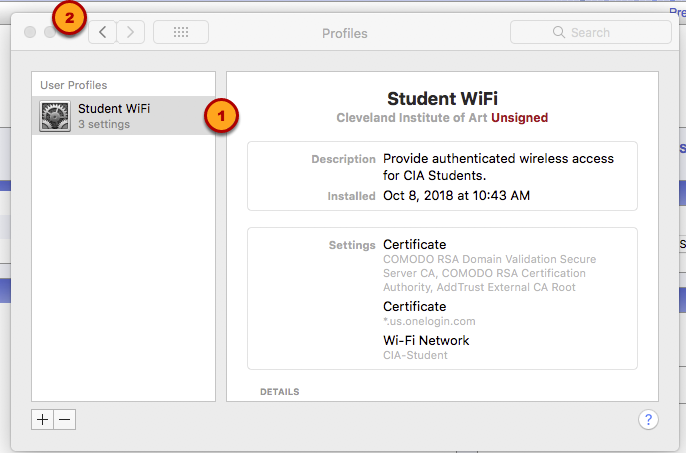Screen dimensions: 686x453
Task: Click the DETAILS section header
Action: coord(280,392)
